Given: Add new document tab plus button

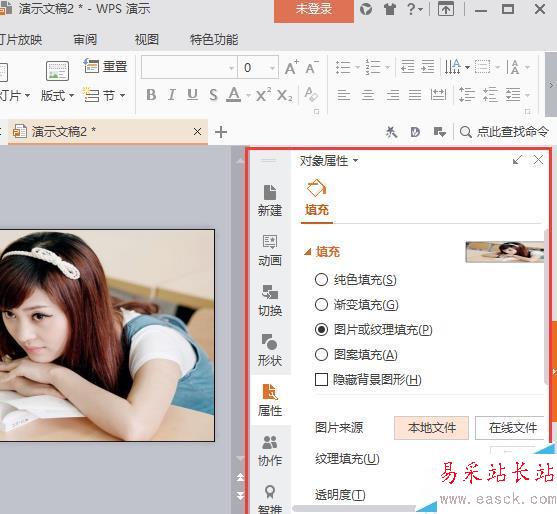Looking at the screenshot, I should 221,132.
